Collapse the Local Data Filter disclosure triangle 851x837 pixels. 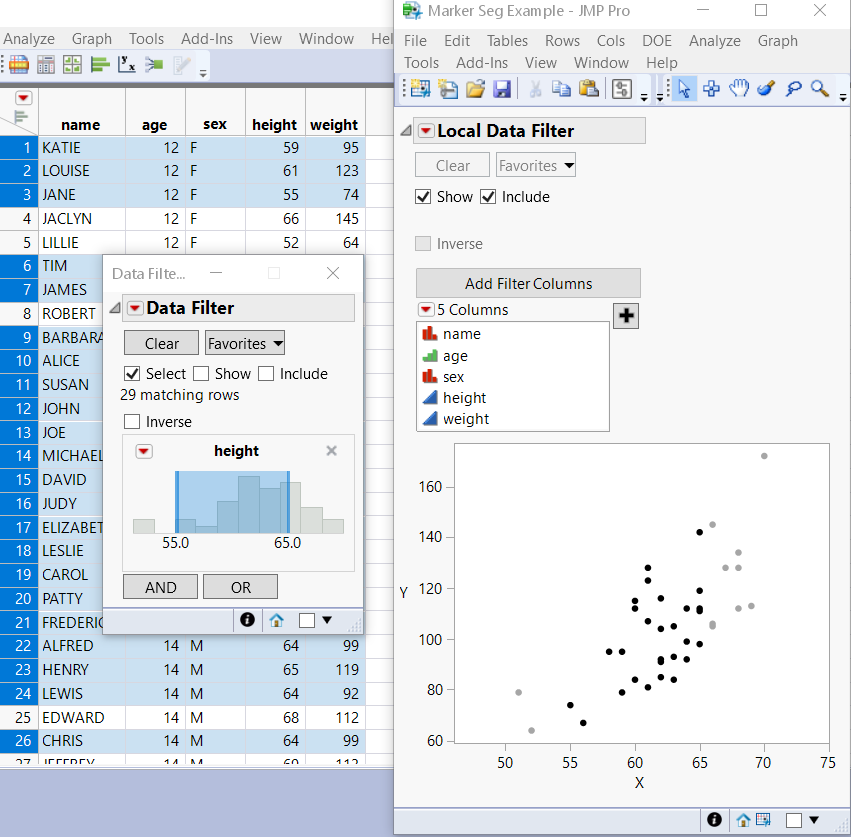click(405, 131)
